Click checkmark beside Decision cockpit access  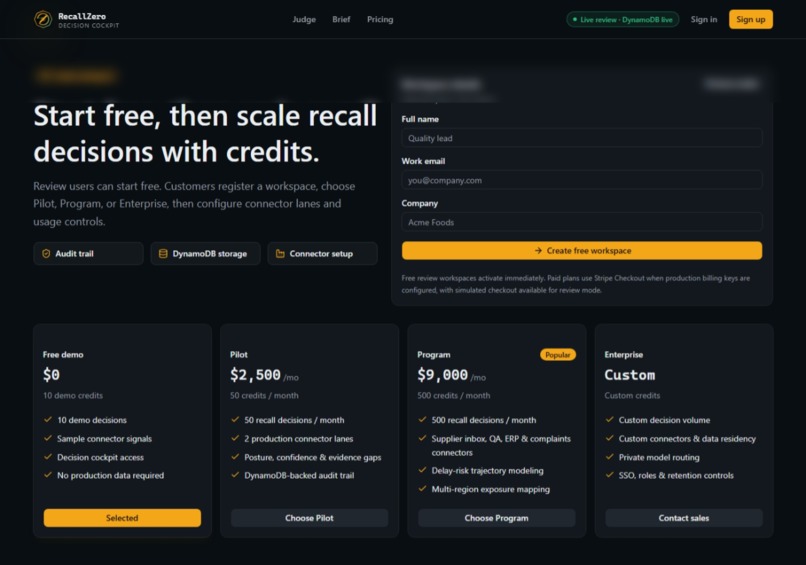tap(48, 457)
